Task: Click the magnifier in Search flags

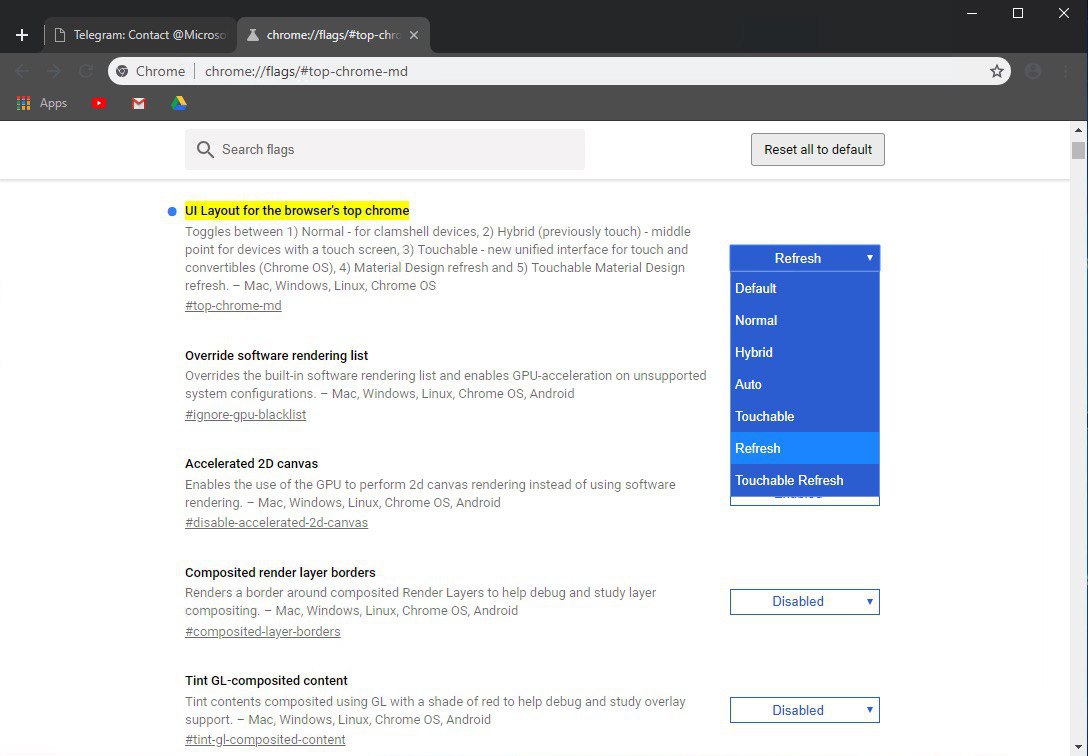Action: pos(205,150)
